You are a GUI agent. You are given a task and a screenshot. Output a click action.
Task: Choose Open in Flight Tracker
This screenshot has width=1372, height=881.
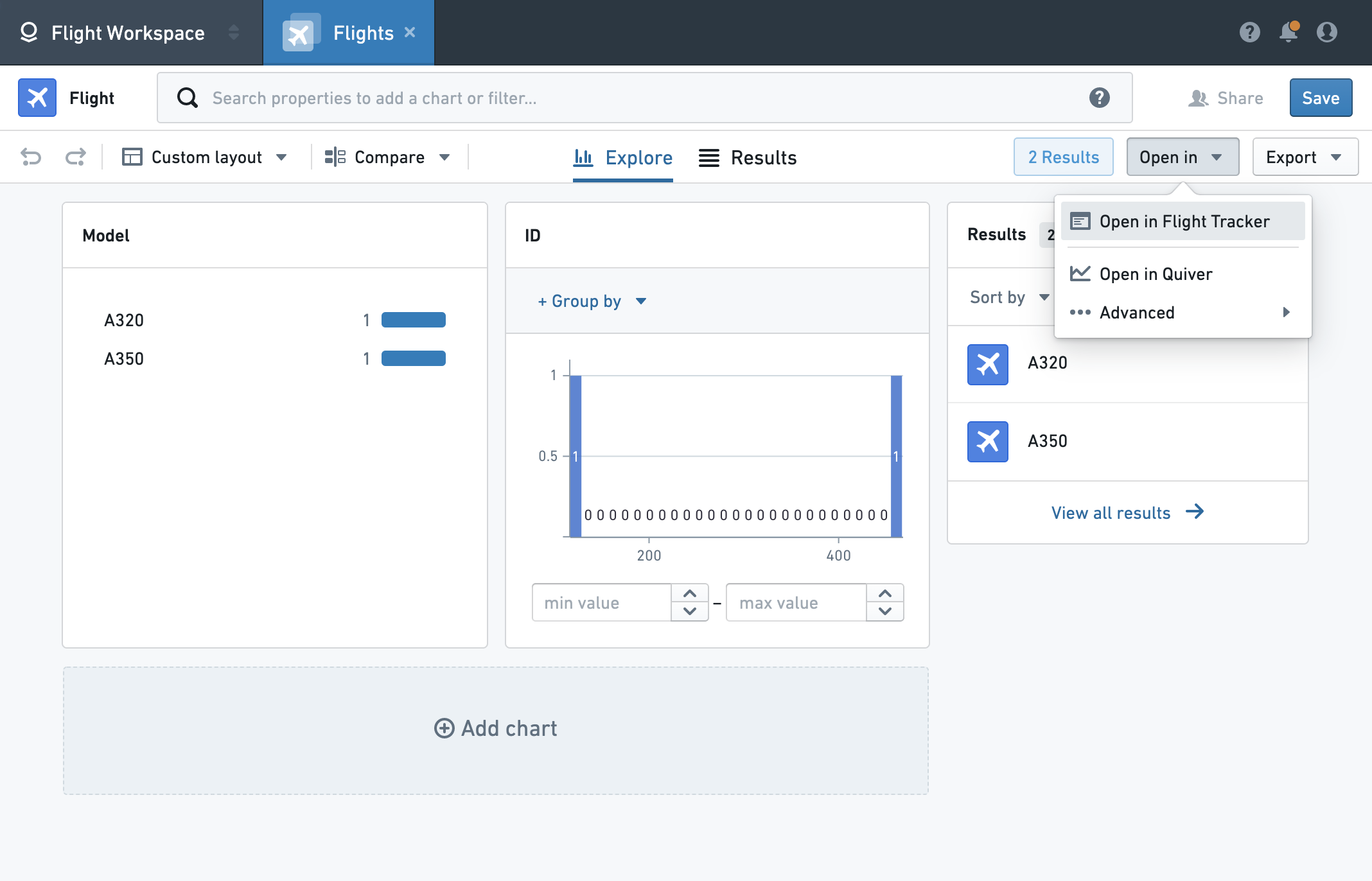[x=1183, y=222]
